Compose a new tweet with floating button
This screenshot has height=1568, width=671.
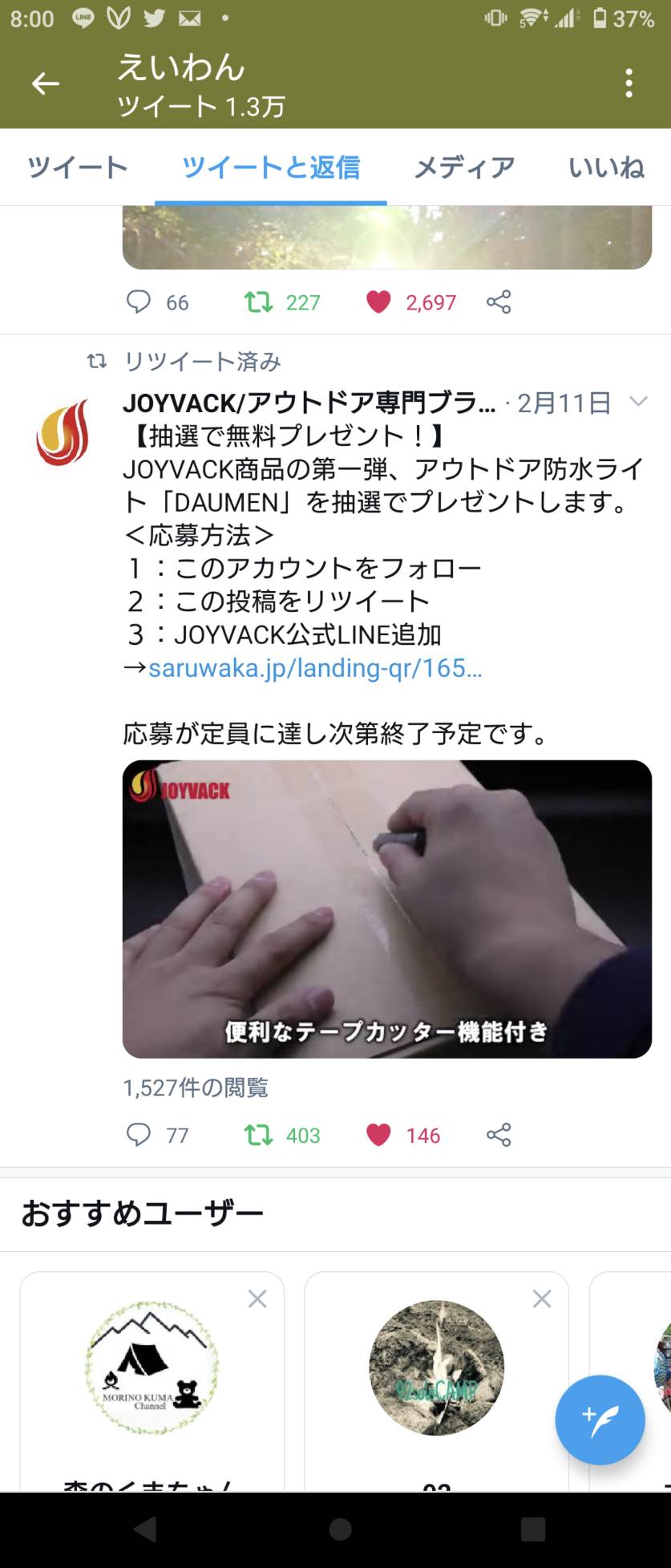(x=600, y=1420)
